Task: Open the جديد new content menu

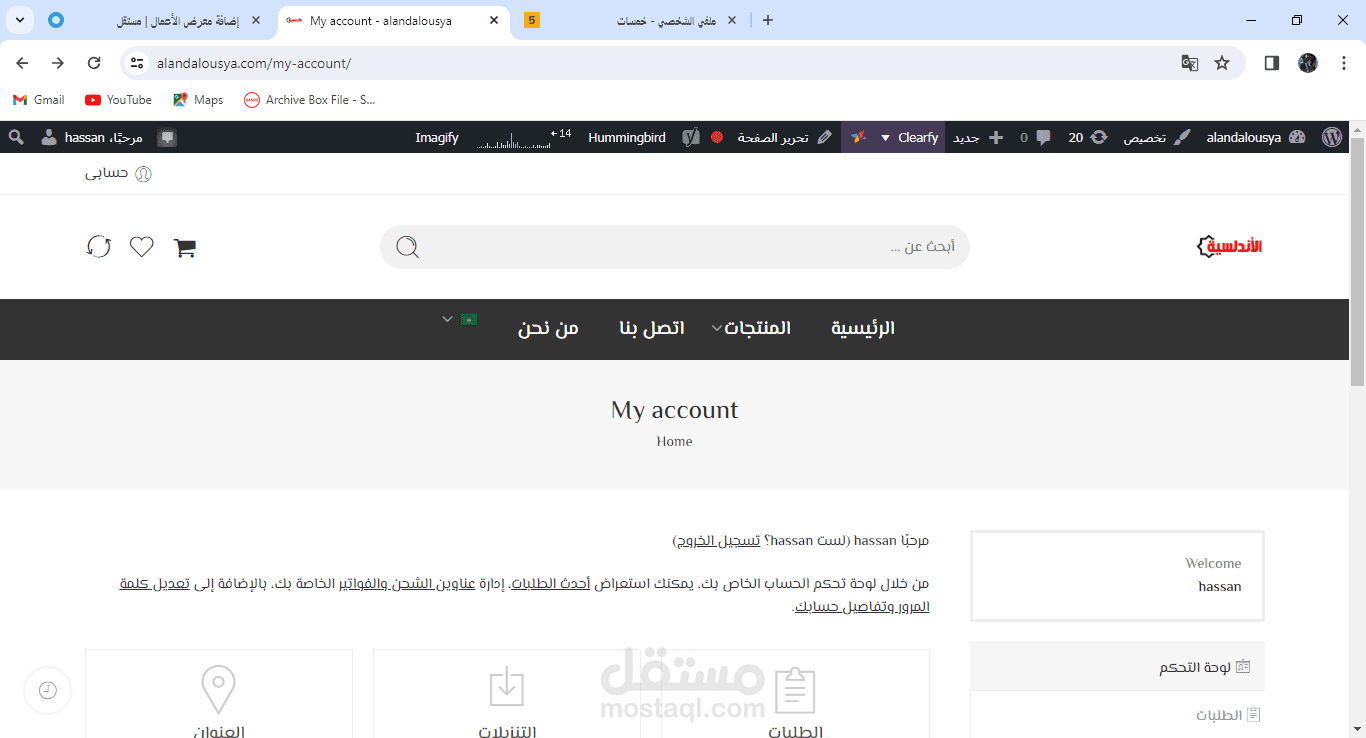Action: point(978,137)
